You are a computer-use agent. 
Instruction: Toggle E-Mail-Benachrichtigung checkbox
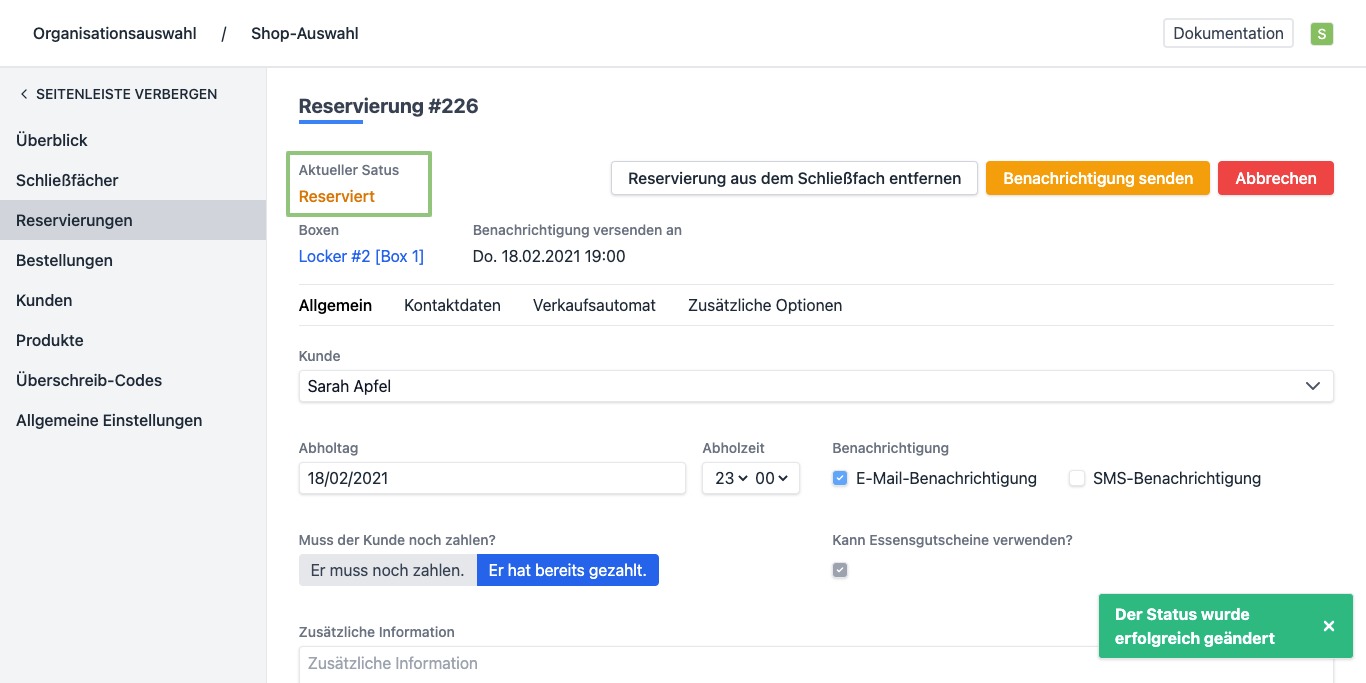tap(840, 479)
